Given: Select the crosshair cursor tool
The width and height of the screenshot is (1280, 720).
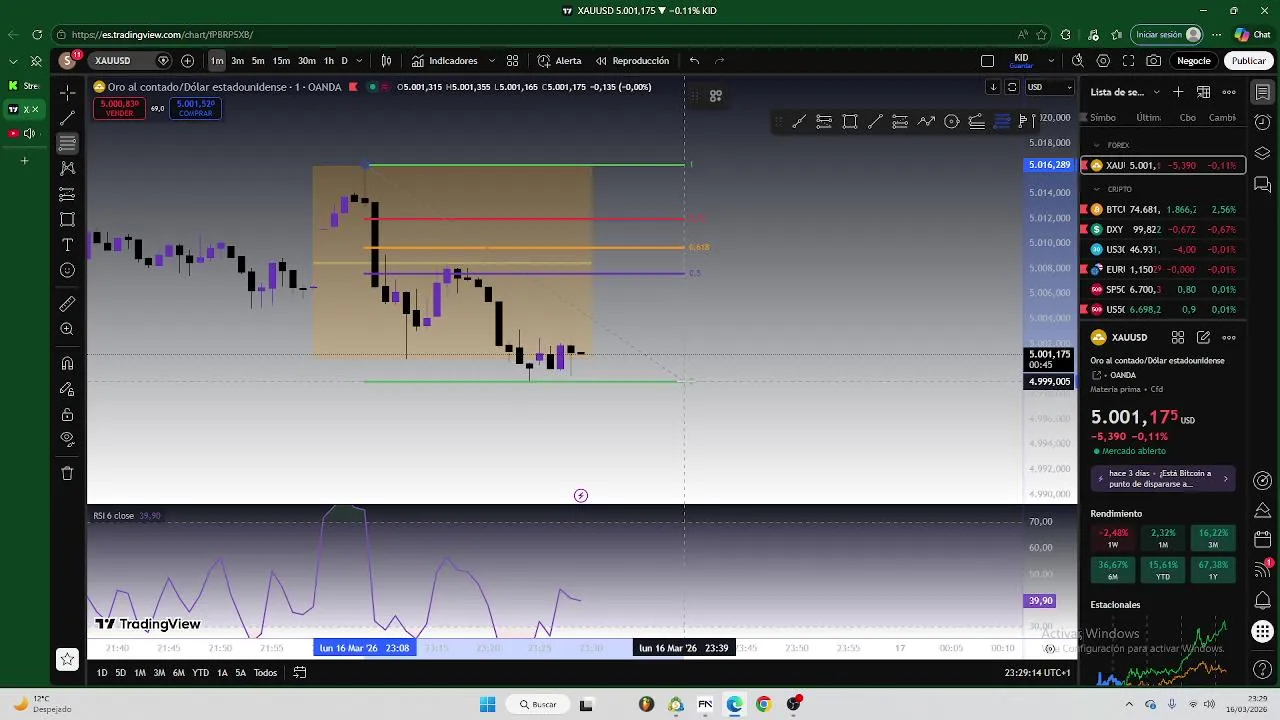Looking at the screenshot, I should [67, 92].
